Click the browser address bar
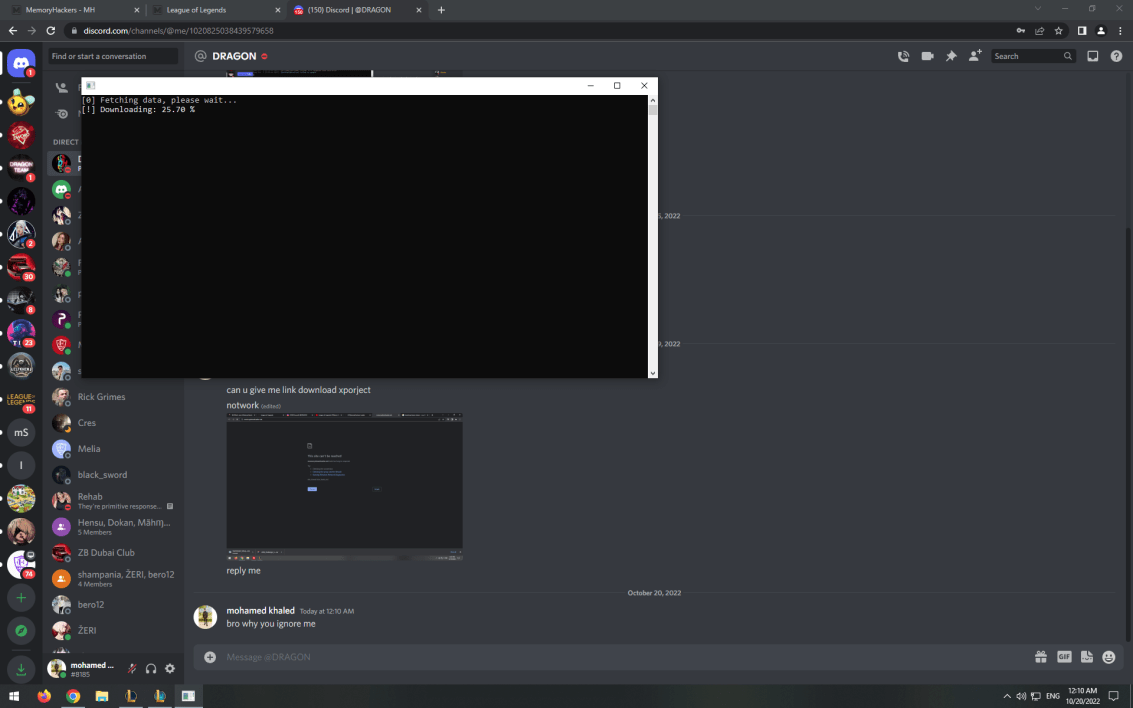 click(535, 31)
